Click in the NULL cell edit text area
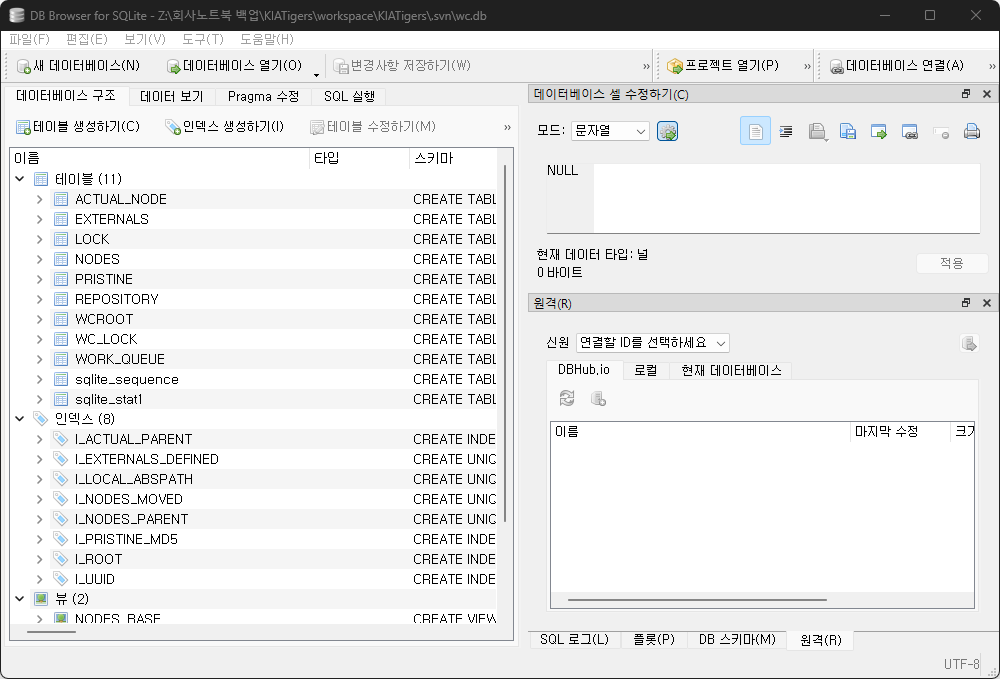Screen dimensions: 1000x679 786,198
